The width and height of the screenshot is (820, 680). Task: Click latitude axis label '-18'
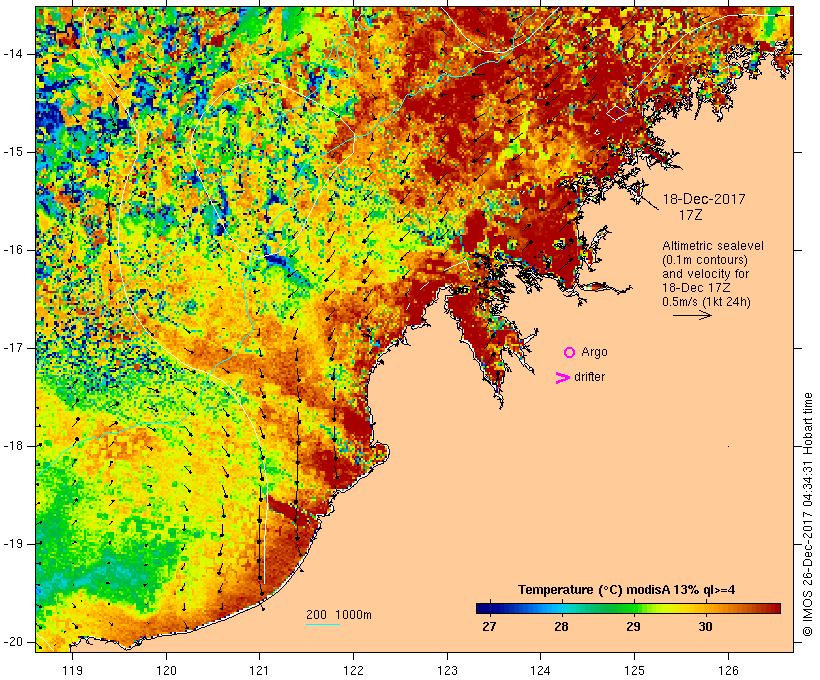click(12, 446)
